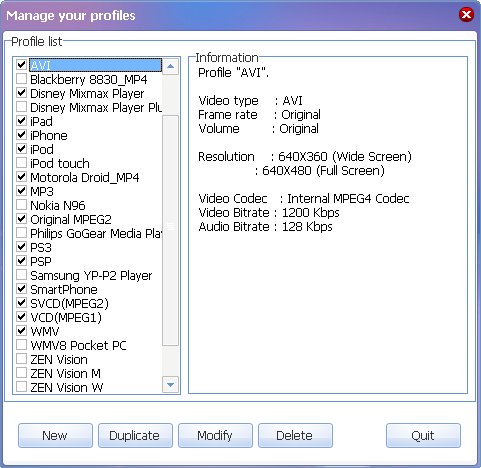Enable the Nokia N96 checkbox
The height and width of the screenshot is (468, 481).
pos(21,204)
